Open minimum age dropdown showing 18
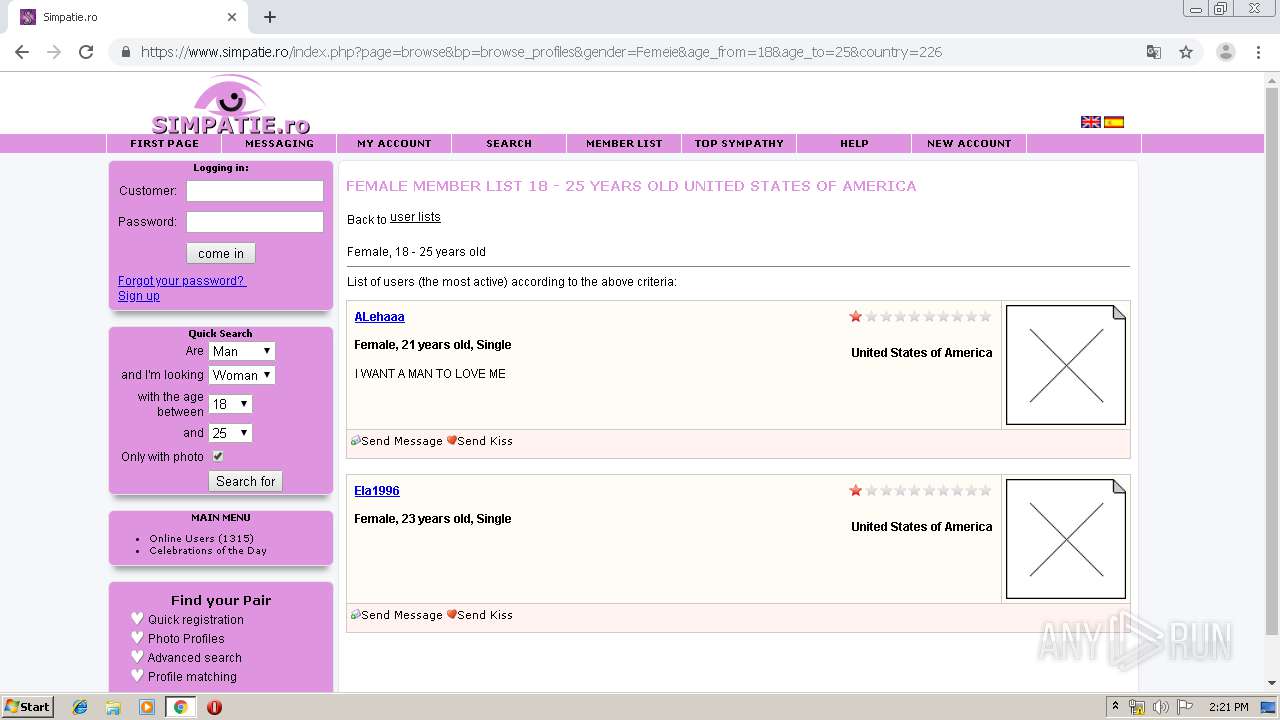The image size is (1280, 720). [231, 404]
